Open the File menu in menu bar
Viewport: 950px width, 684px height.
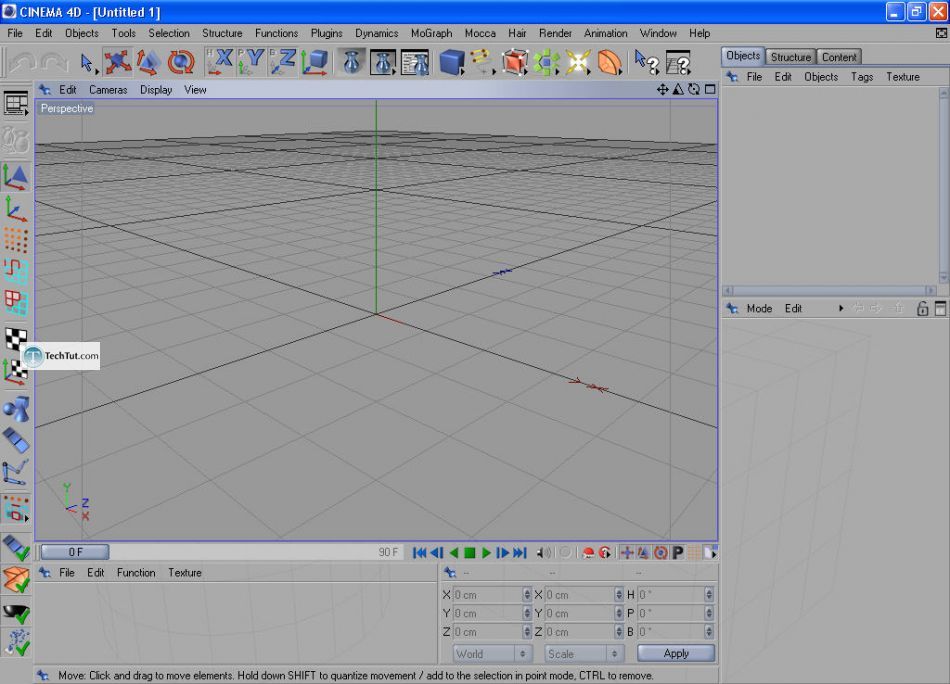click(15, 33)
